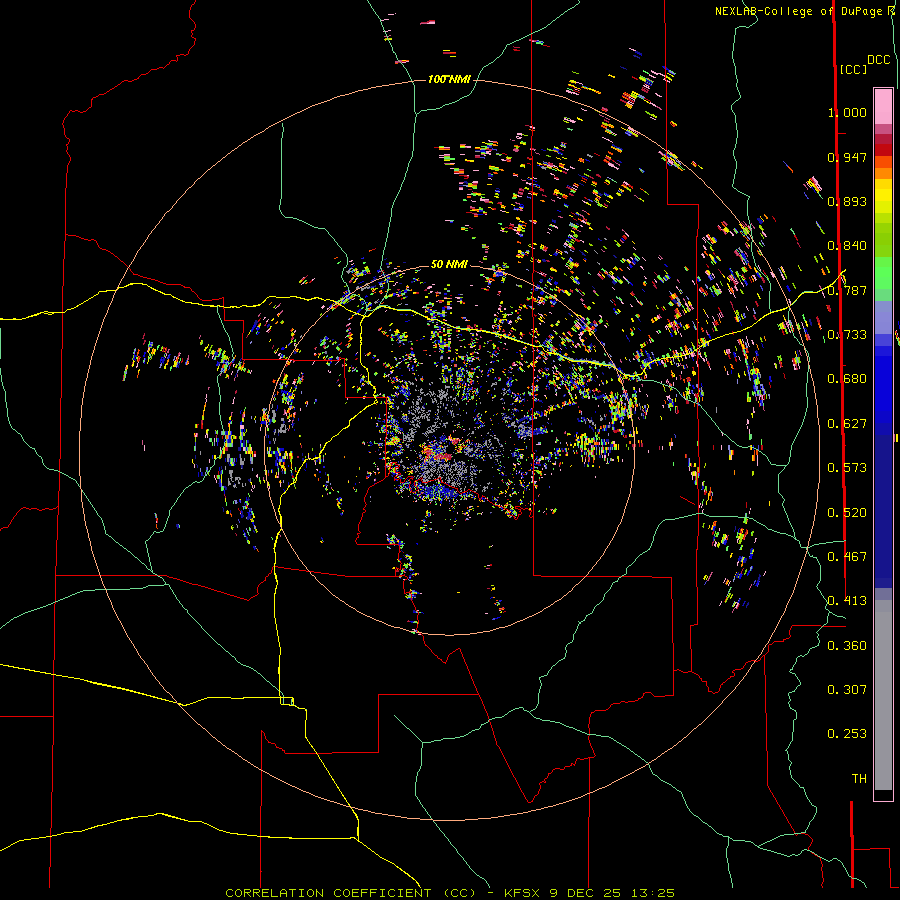Click the 9 DEC 25 13:25 timestamp
The image size is (900, 900).
click(x=611, y=893)
